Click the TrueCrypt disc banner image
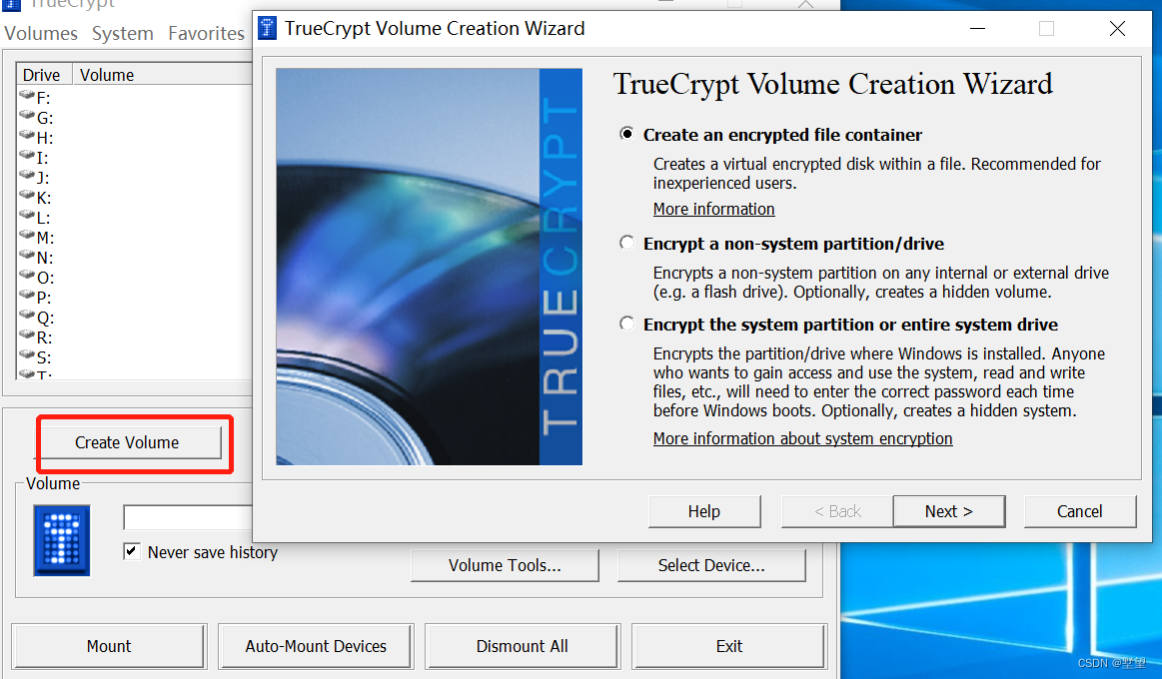 pos(429,267)
